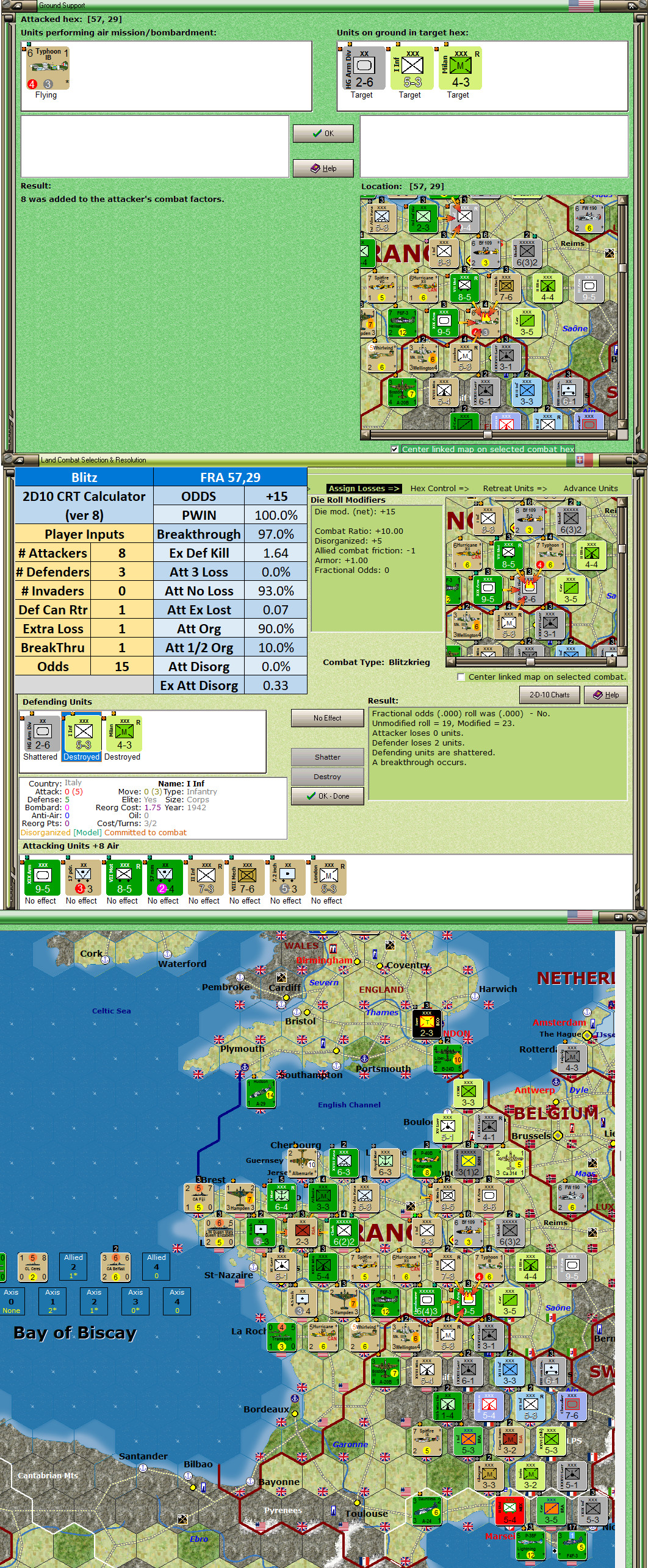Select destroyed Milan defending unit
The image size is (648, 1568).
(123, 734)
